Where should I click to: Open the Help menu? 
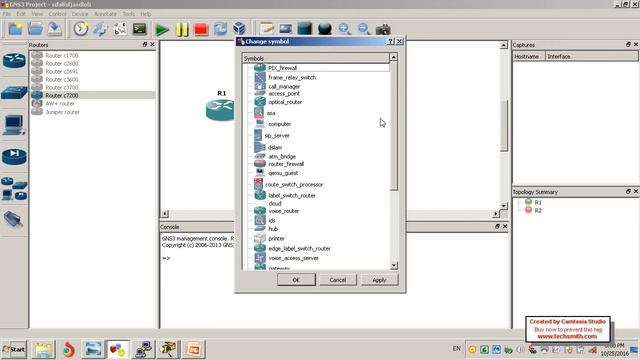pyautogui.click(x=146, y=13)
